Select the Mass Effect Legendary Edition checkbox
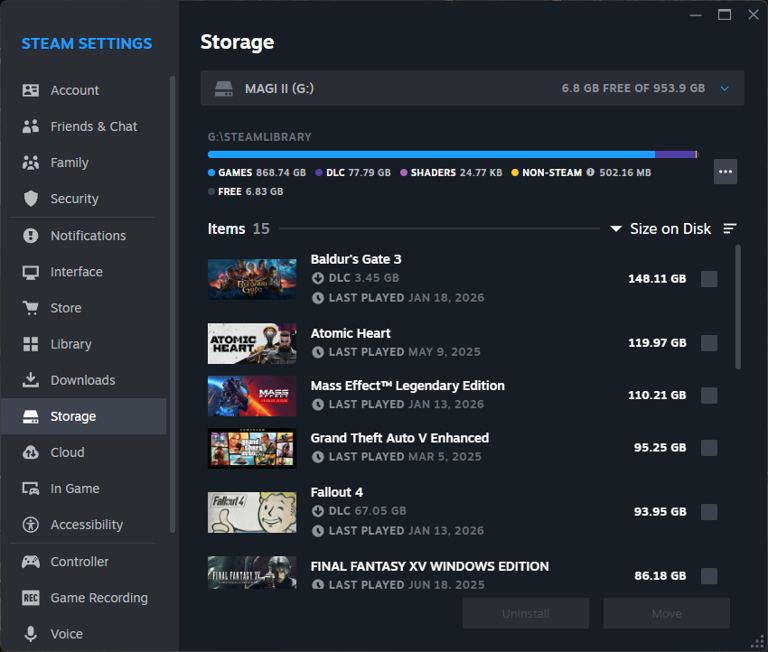768x652 pixels. click(x=709, y=395)
